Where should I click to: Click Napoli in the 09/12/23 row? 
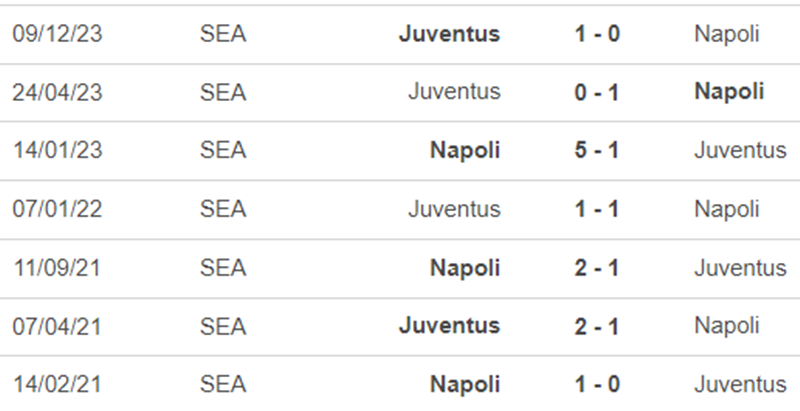pos(727,34)
